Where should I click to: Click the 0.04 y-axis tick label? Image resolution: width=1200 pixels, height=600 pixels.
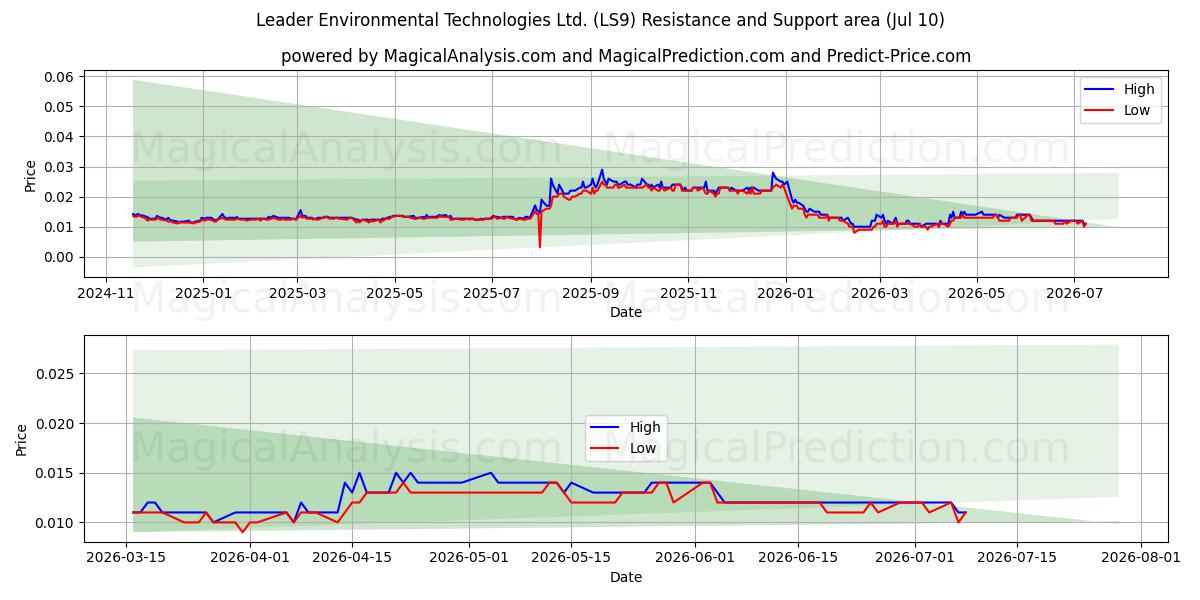[60, 137]
